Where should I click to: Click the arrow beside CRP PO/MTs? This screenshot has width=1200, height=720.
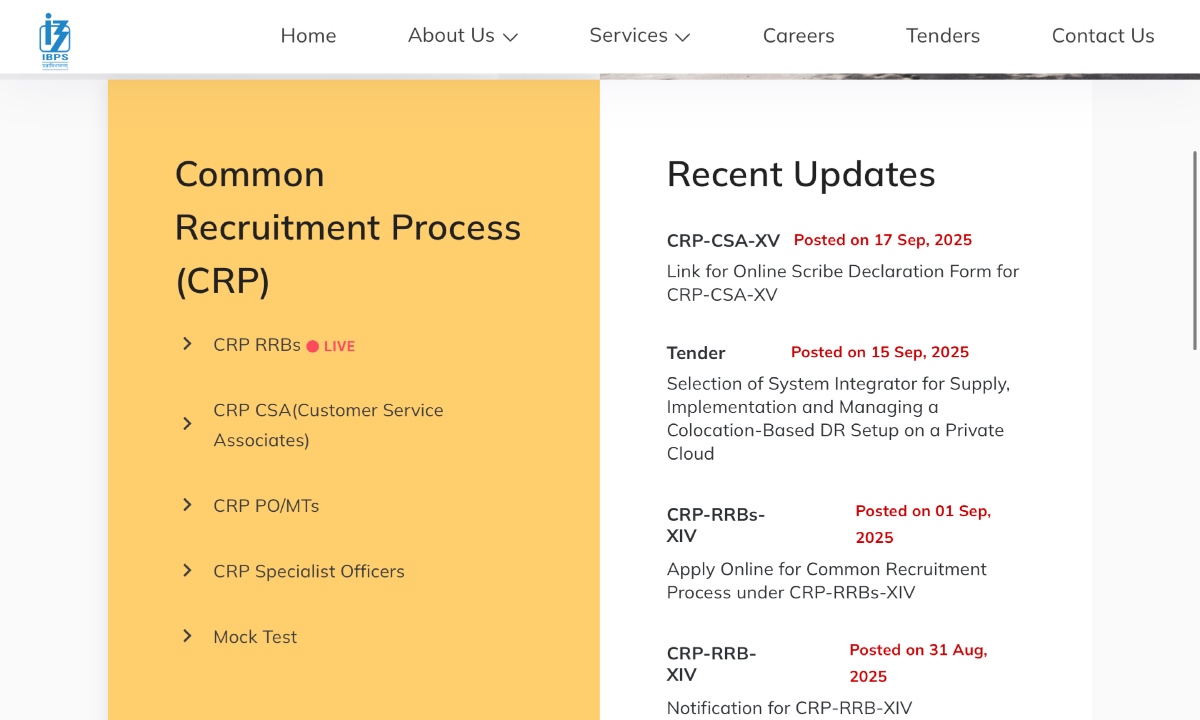point(187,505)
